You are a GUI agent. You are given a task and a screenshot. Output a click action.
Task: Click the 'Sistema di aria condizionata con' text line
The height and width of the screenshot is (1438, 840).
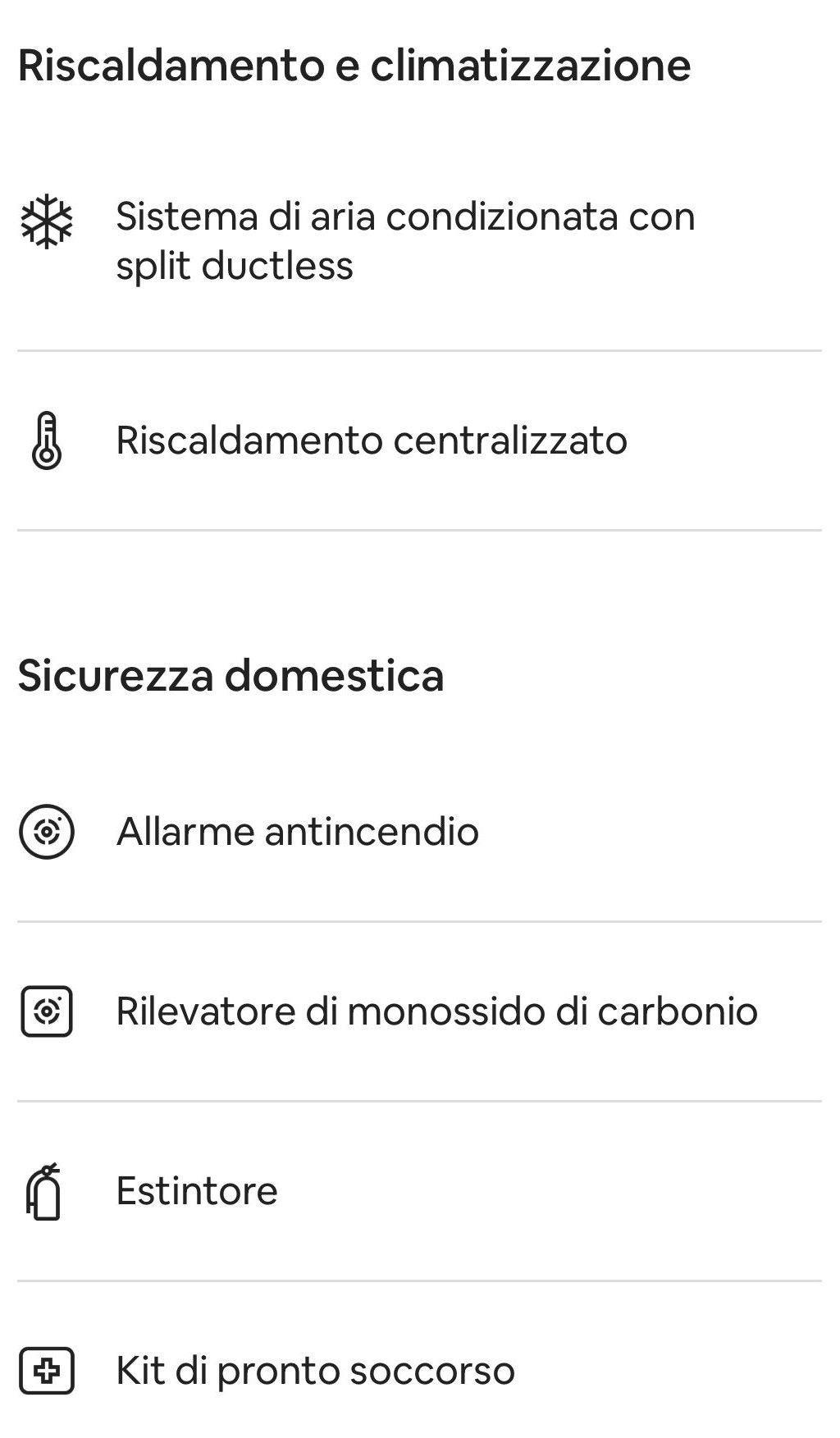click(405, 217)
